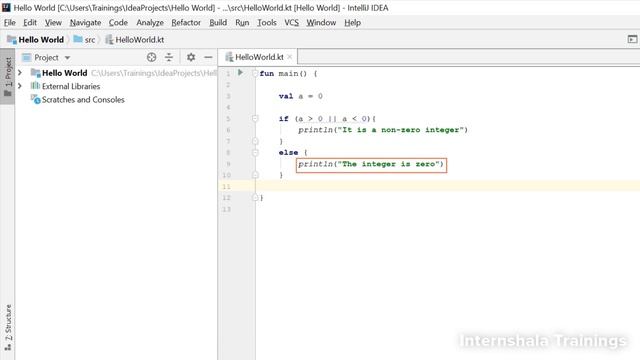
Task: Toggle the Z: Structure side tab
Action: (7, 328)
